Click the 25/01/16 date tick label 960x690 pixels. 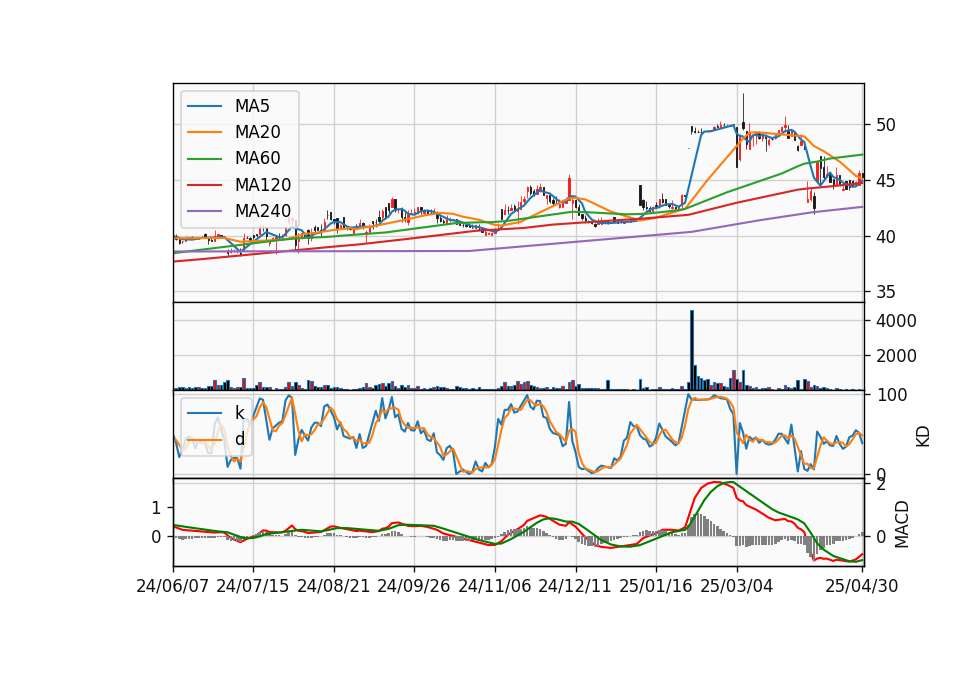(x=656, y=586)
